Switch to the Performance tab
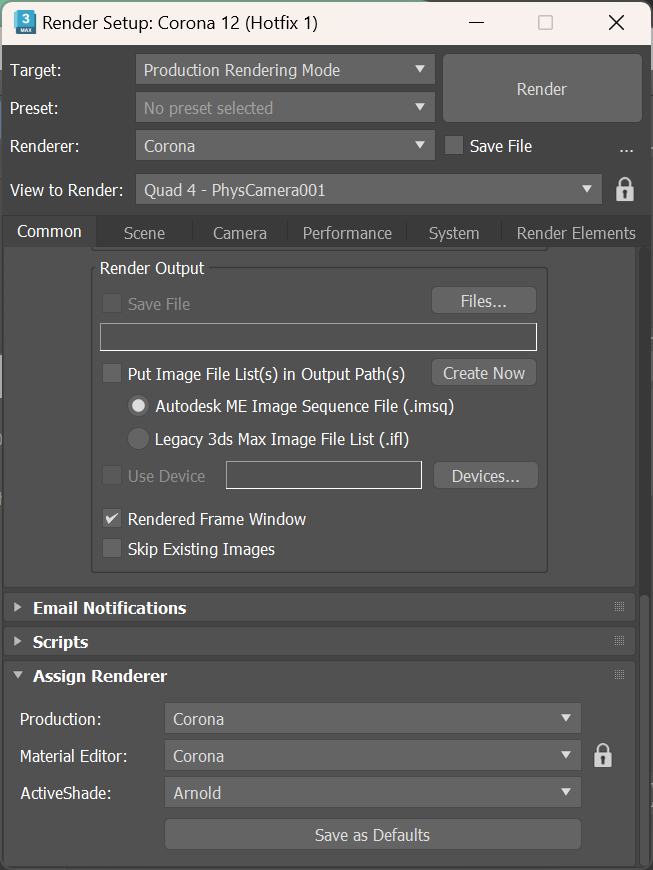653x870 pixels. 347,233
